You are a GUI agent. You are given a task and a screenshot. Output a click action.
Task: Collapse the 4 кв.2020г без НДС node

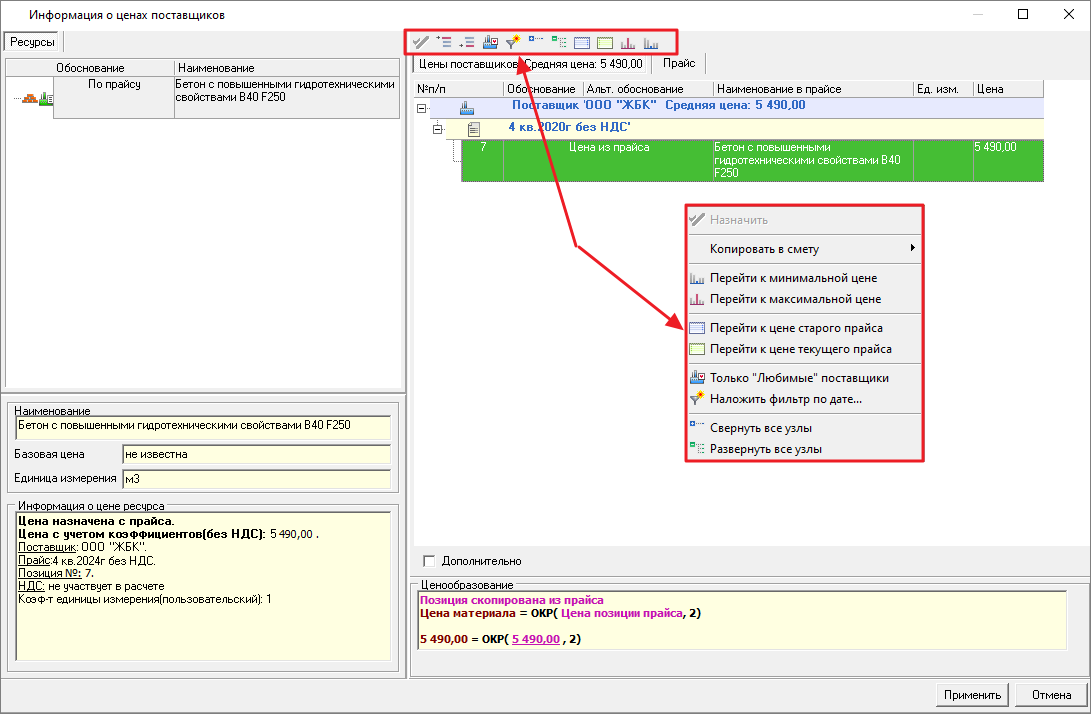point(437,128)
